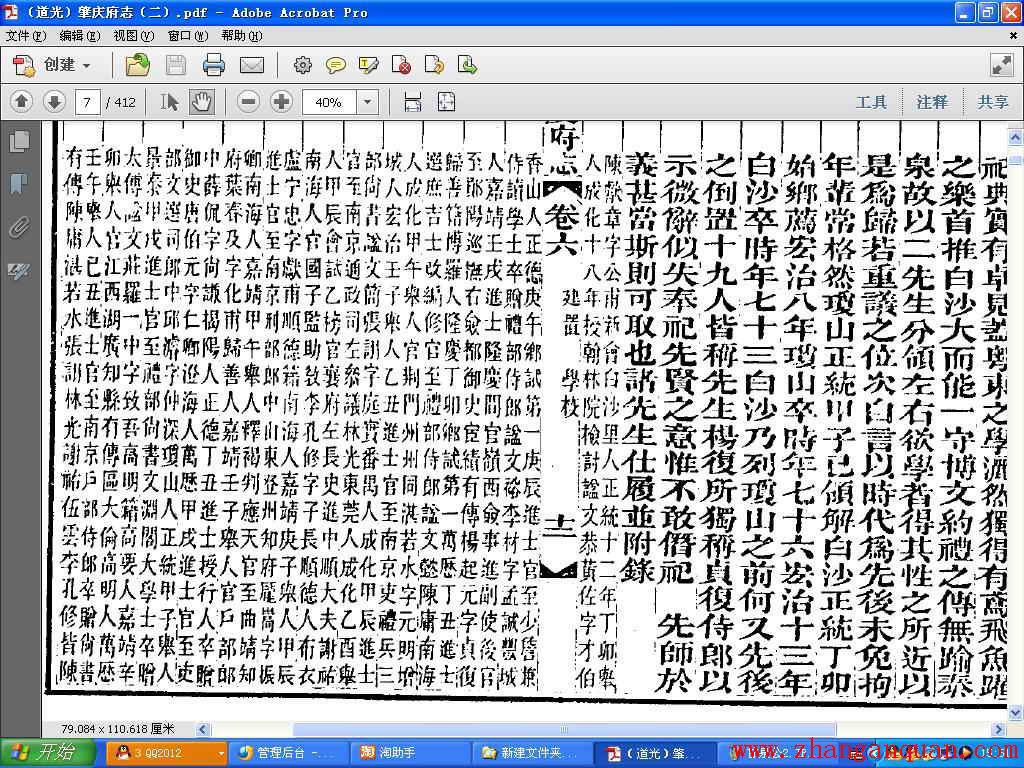This screenshot has width=1024, height=768.
Task: Open the 视图(V) menu
Action: 134,36
